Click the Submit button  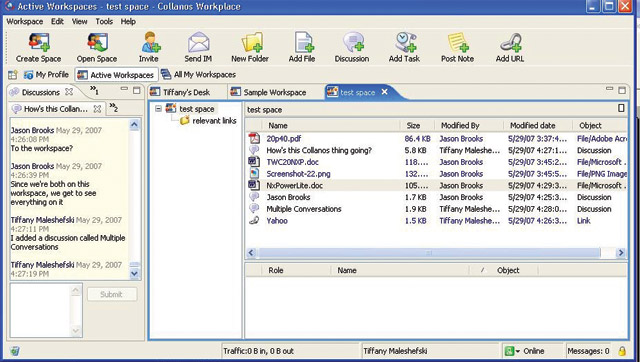[112, 294]
